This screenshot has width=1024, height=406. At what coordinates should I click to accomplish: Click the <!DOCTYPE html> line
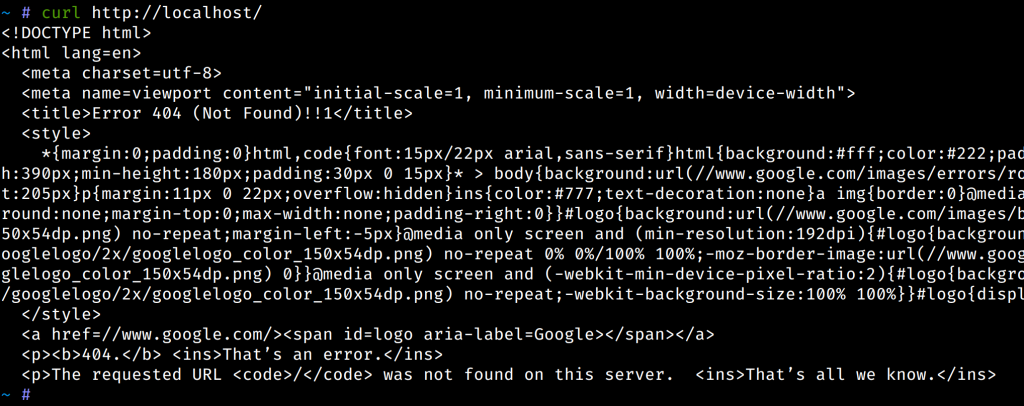(x=70, y=32)
